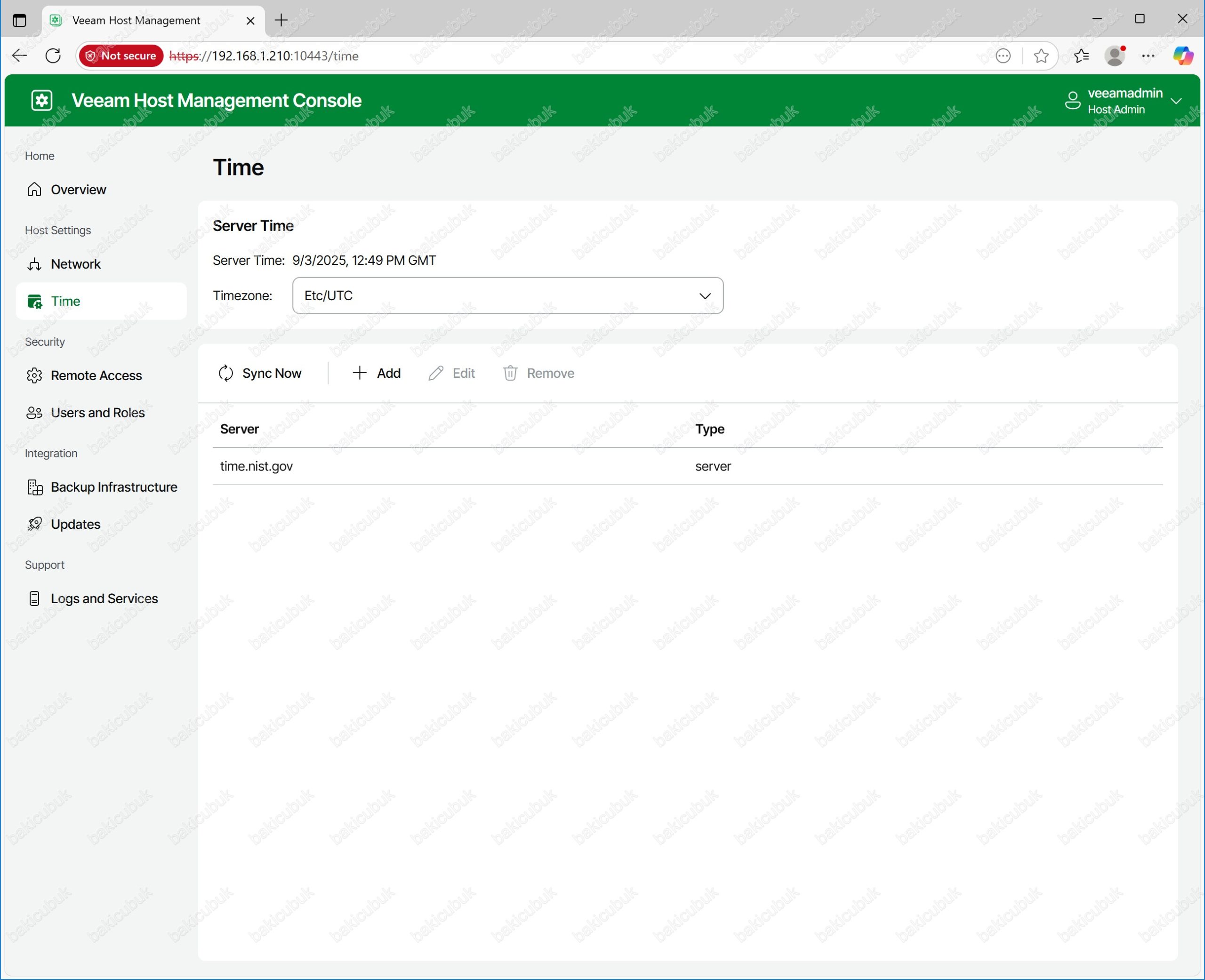Viewport: 1205px width, 980px height.
Task: Open browser Settings and more ellipsis
Action: coord(1148,56)
